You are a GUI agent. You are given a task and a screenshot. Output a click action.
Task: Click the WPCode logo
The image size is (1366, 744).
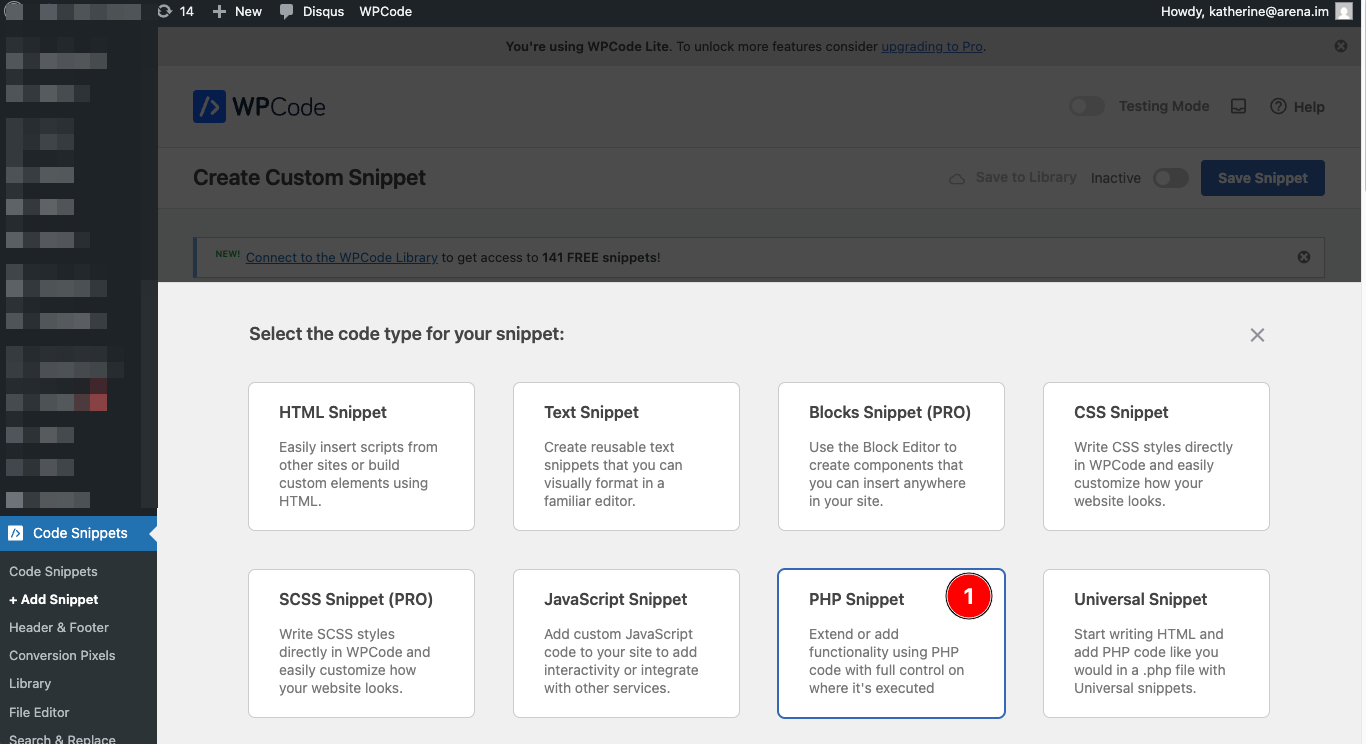click(x=259, y=107)
